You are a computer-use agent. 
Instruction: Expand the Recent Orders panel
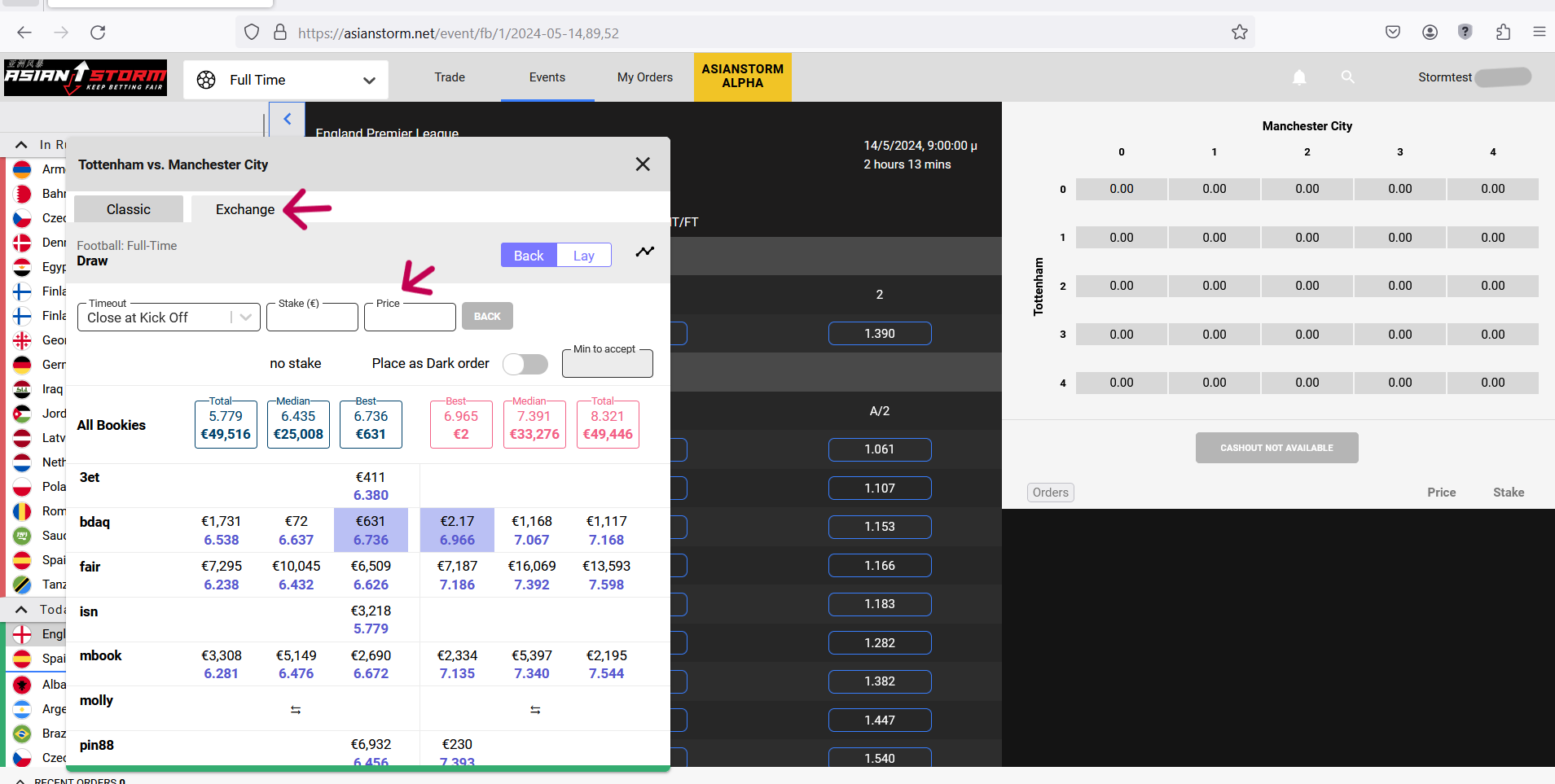(x=21, y=781)
